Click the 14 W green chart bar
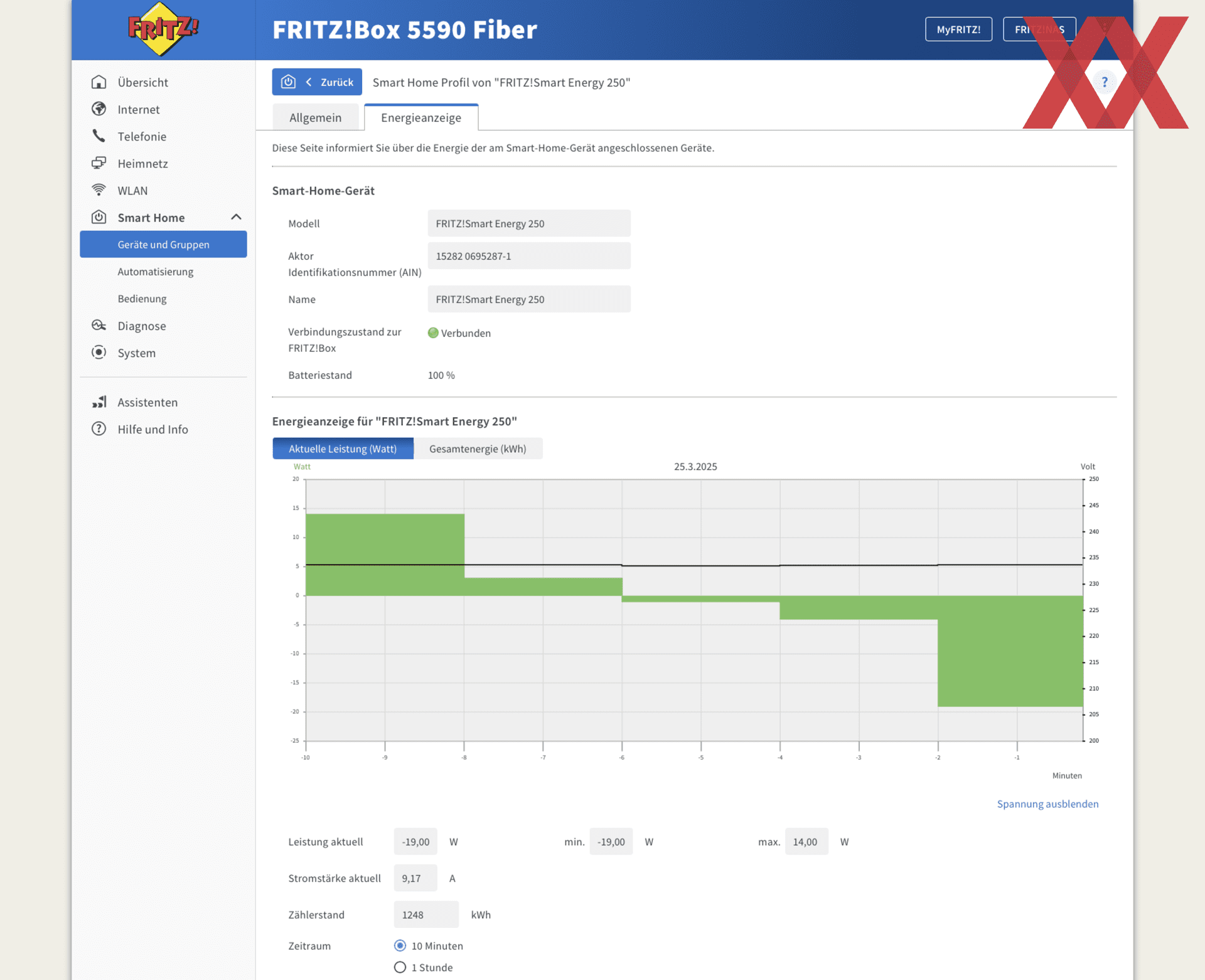The width and height of the screenshot is (1205, 980). [x=385, y=555]
